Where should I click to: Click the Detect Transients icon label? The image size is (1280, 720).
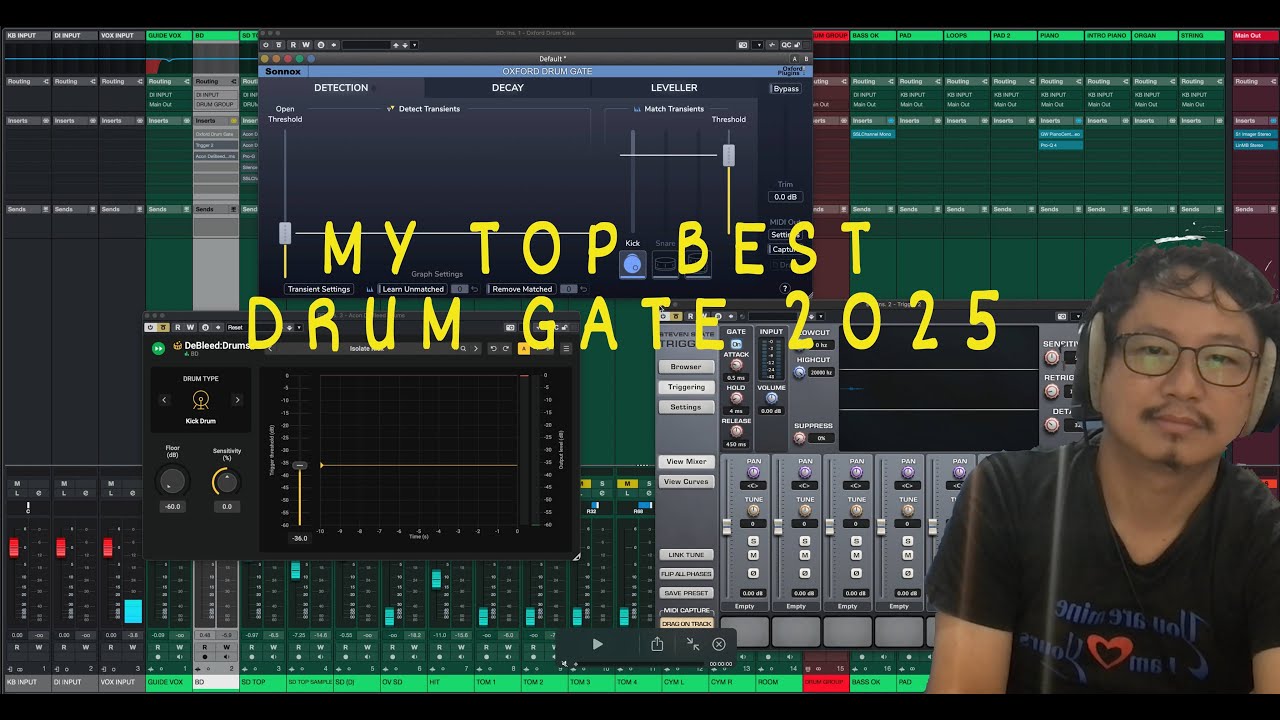pos(391,109)
